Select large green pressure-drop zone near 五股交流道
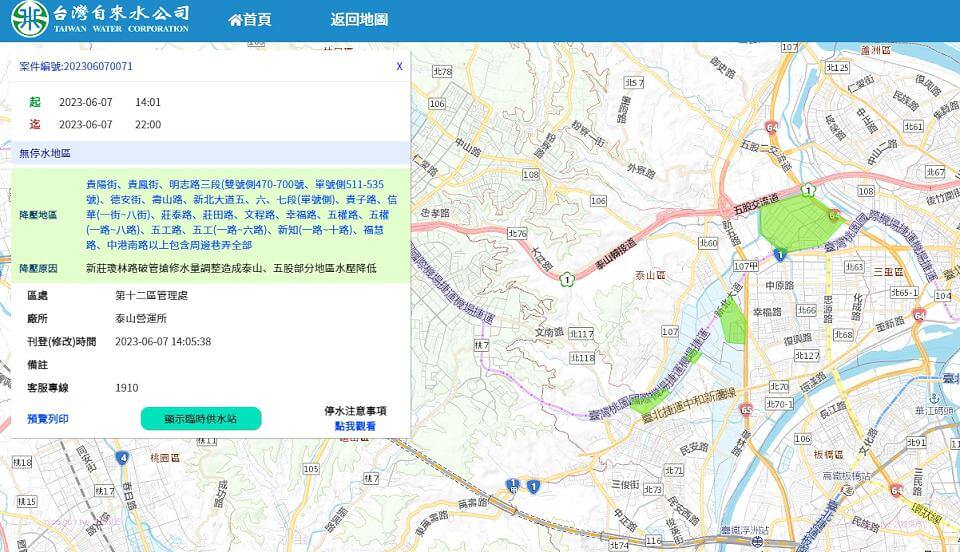The width and height of the screenshot is (960, 552). tap(798, 219)
